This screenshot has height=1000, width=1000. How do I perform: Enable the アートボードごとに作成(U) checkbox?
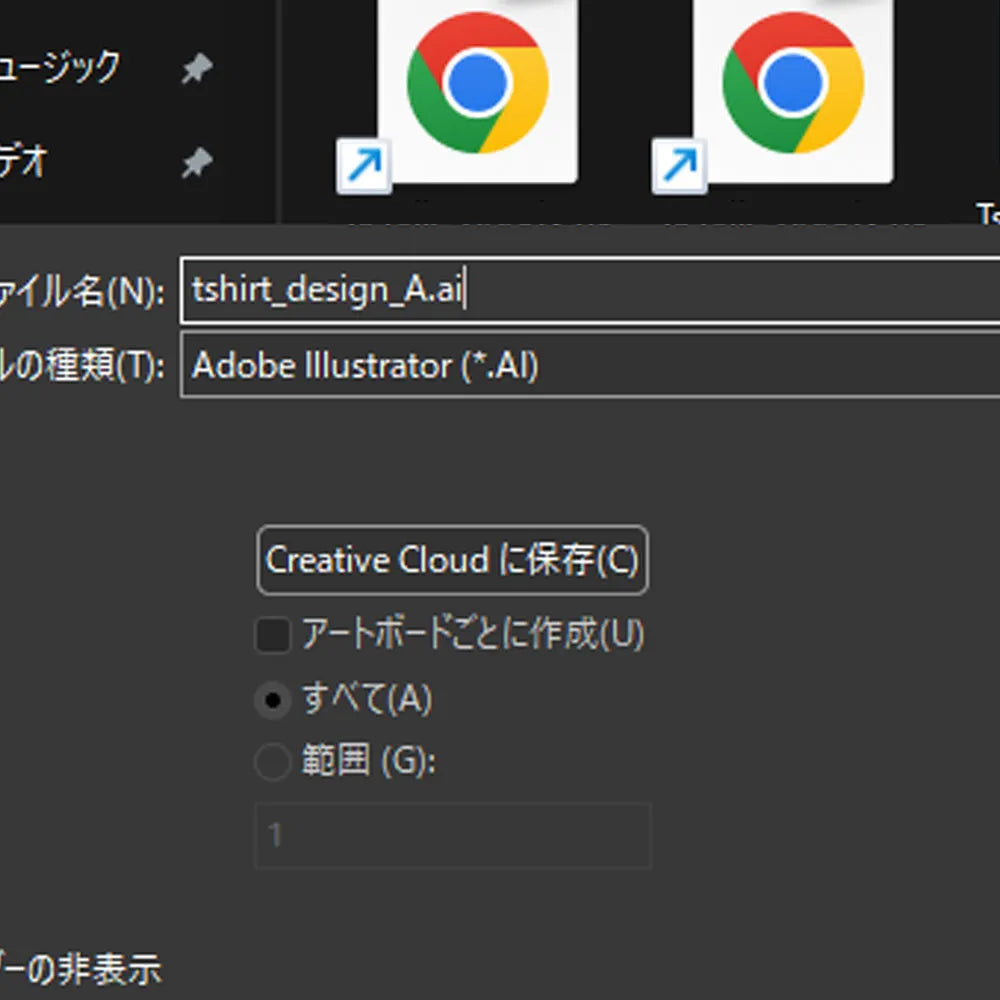[x=272, y=634]
